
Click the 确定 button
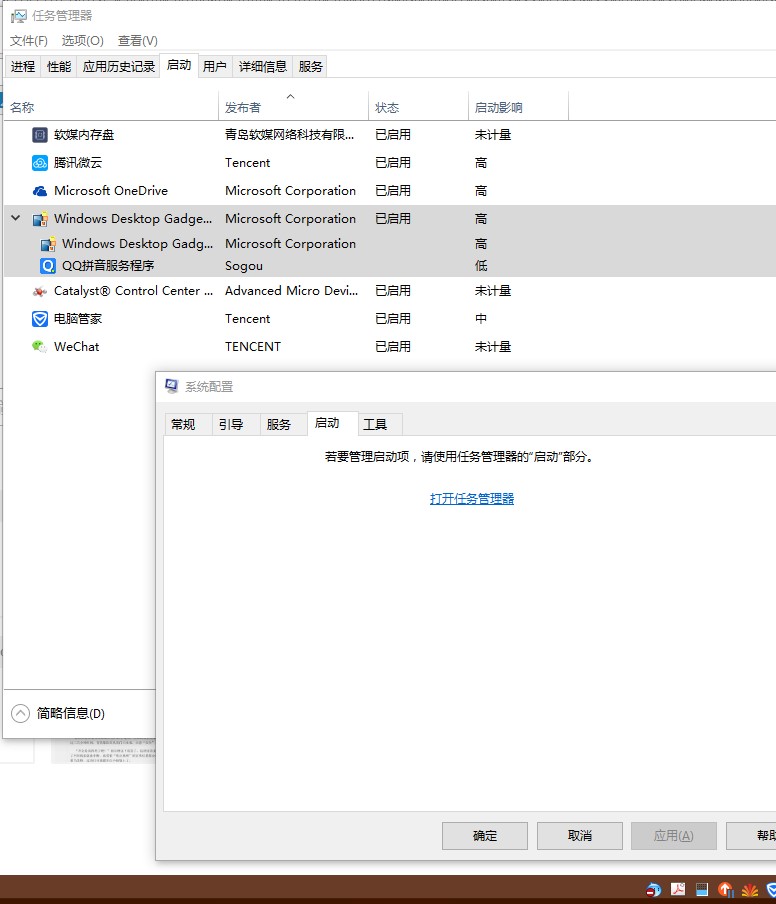click(485, 836)
